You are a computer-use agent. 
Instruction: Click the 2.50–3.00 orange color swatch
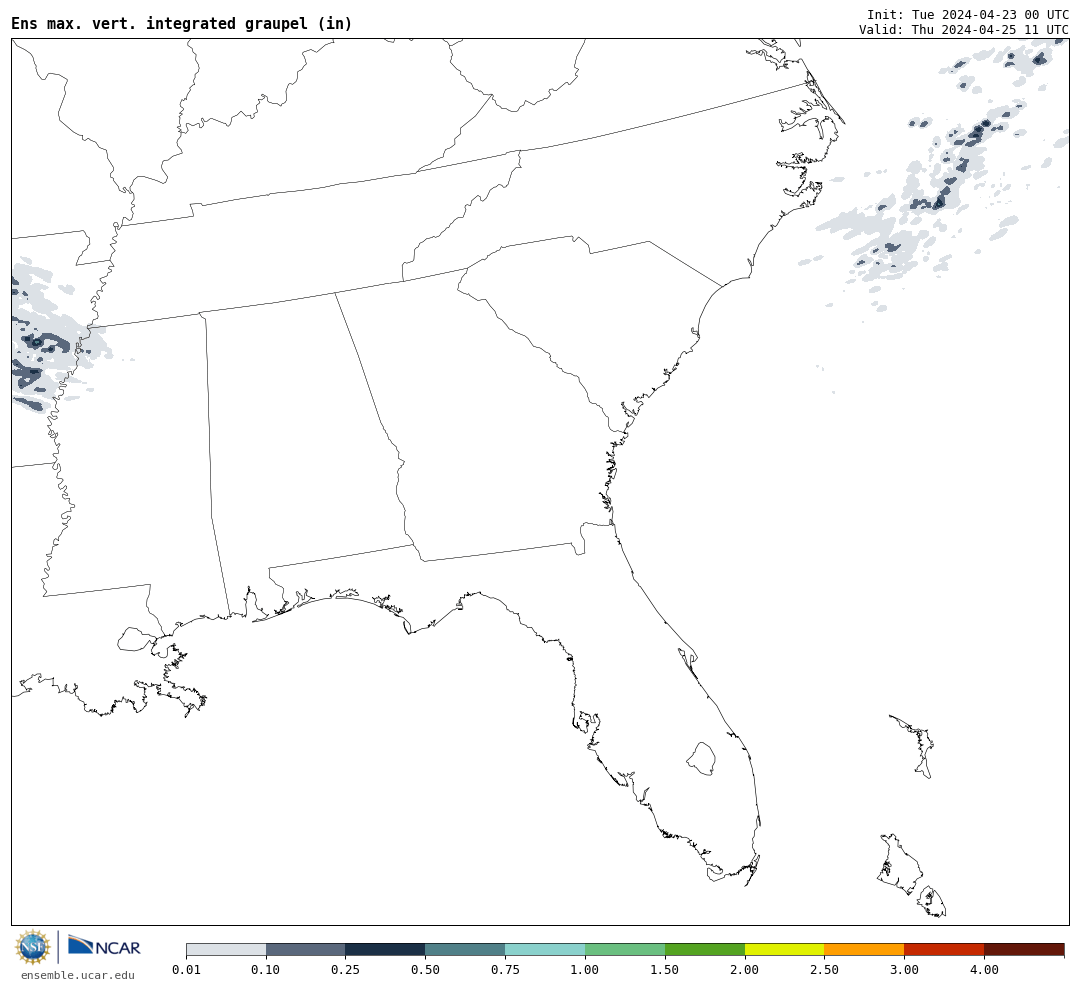[864, 950]
